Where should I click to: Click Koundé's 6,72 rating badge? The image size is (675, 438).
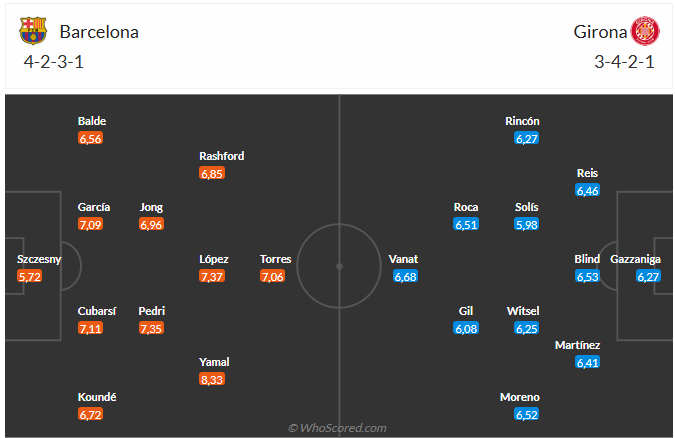point(90,414)
